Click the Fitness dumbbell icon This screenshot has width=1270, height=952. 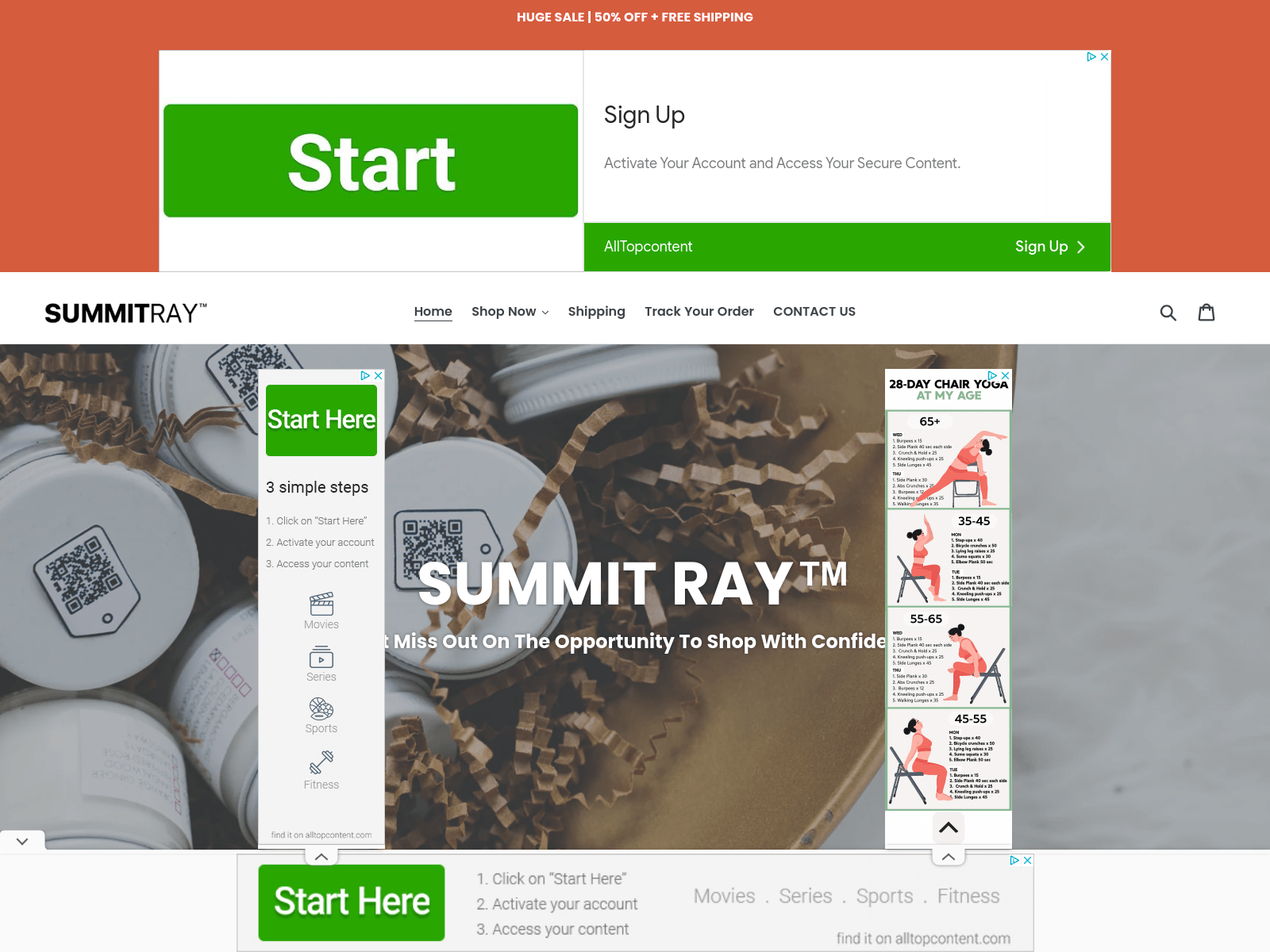pos(321,762)
